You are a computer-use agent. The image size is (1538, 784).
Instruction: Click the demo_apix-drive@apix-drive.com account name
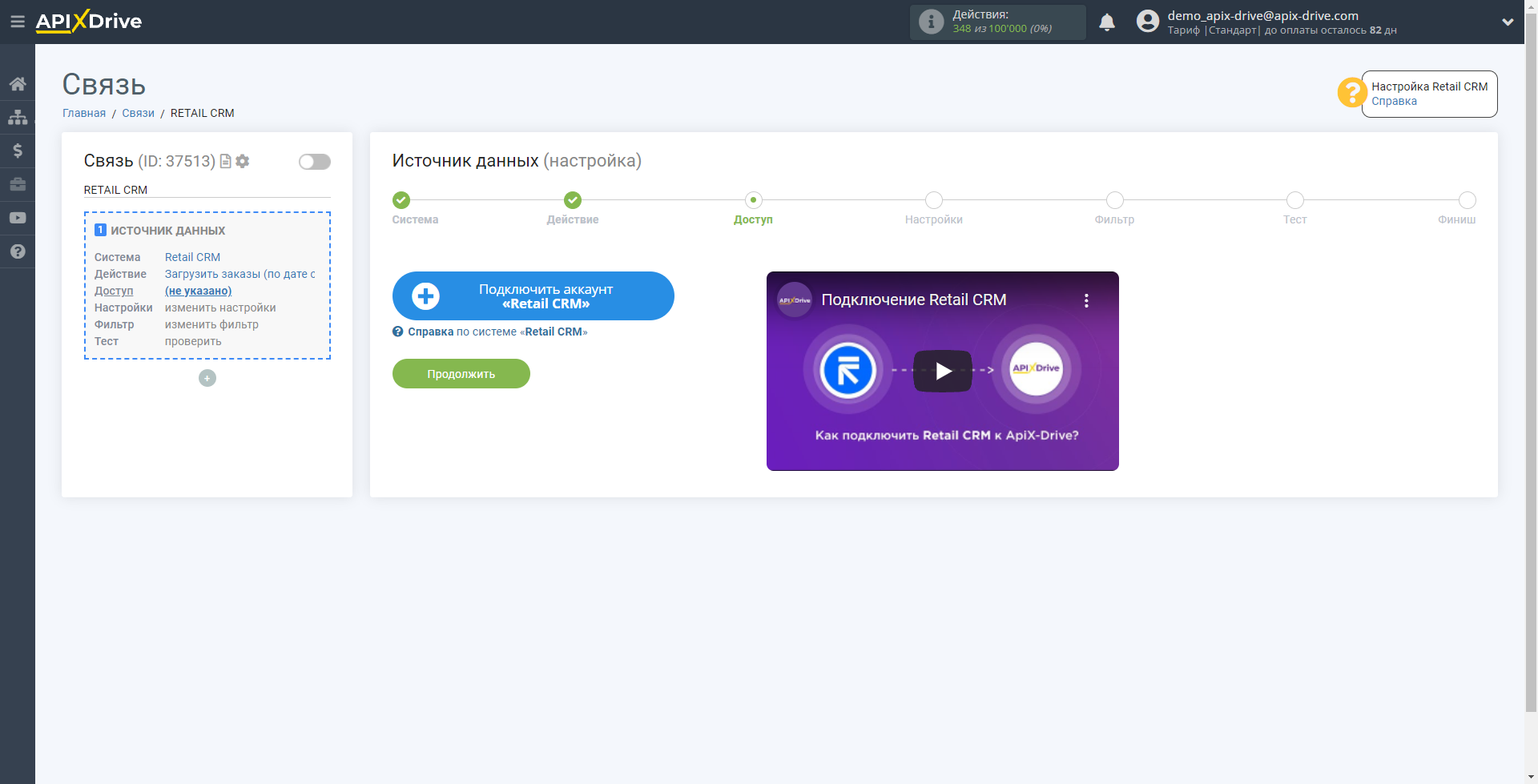pos(1262,15)
